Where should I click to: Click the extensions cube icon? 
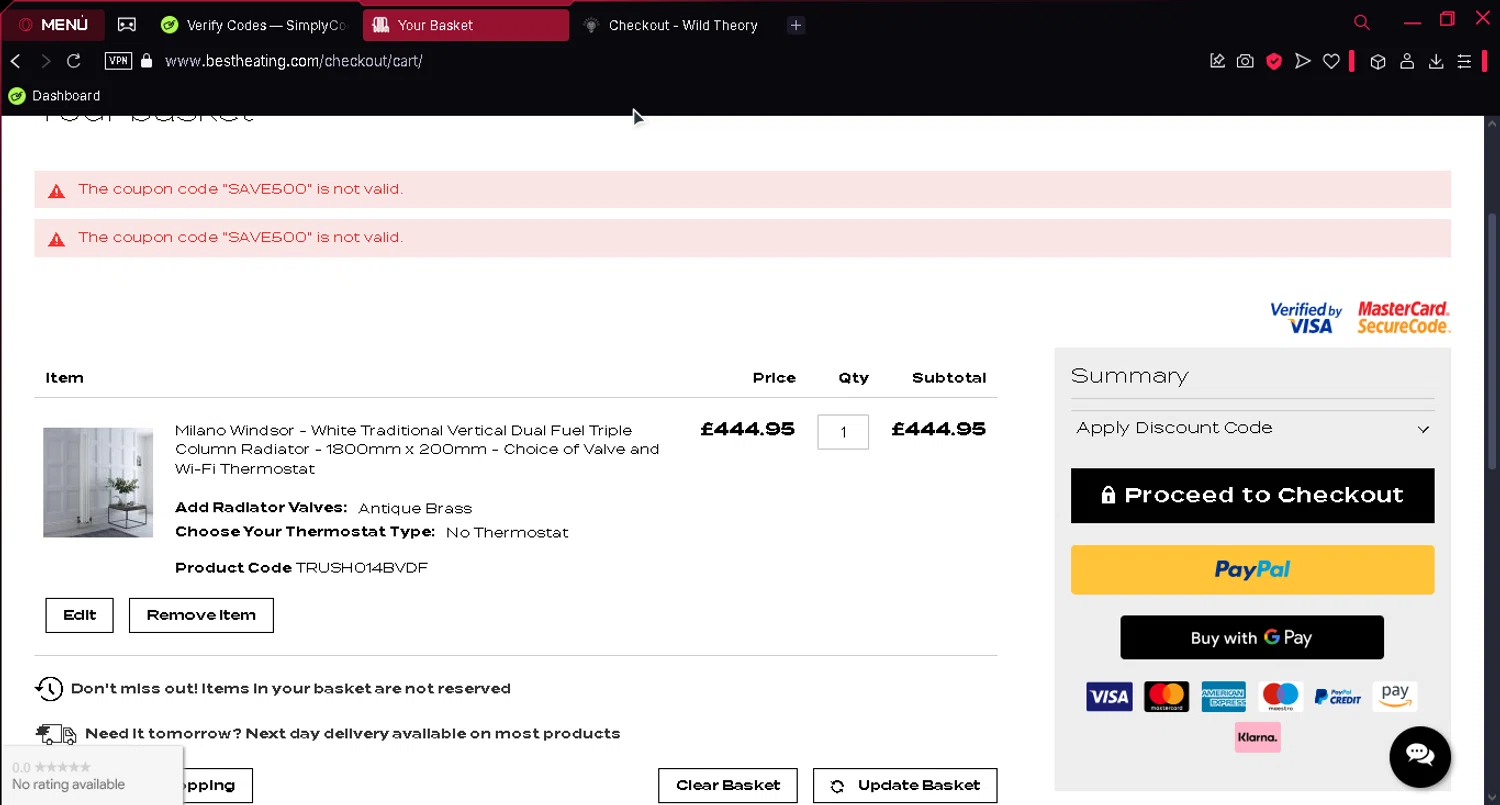1378,61
